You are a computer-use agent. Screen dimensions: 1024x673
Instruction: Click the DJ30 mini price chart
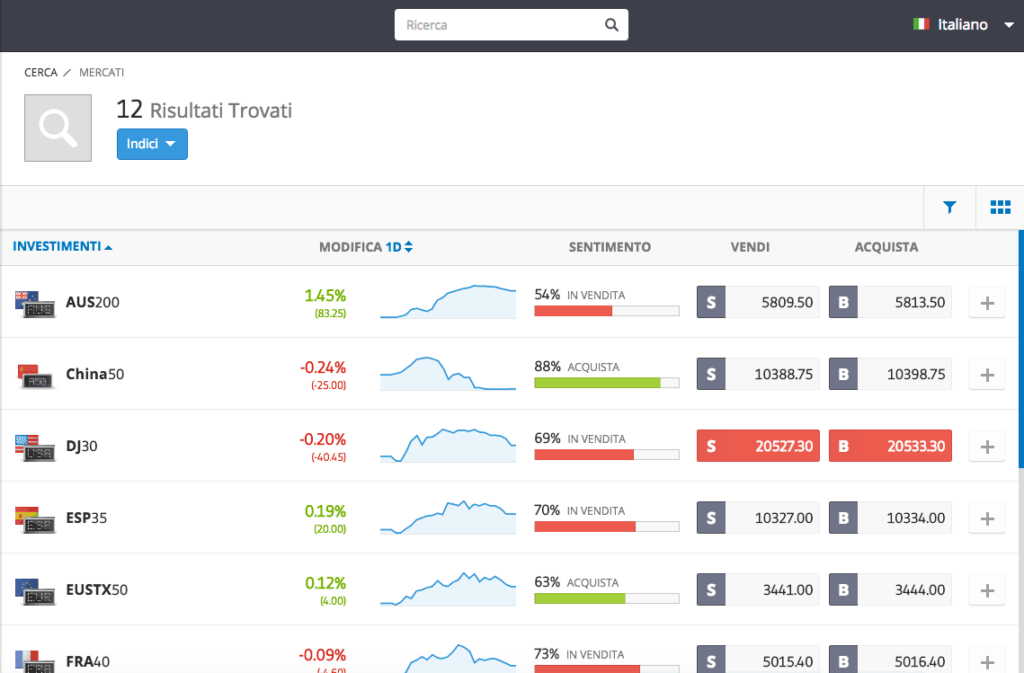pos(448,445)
